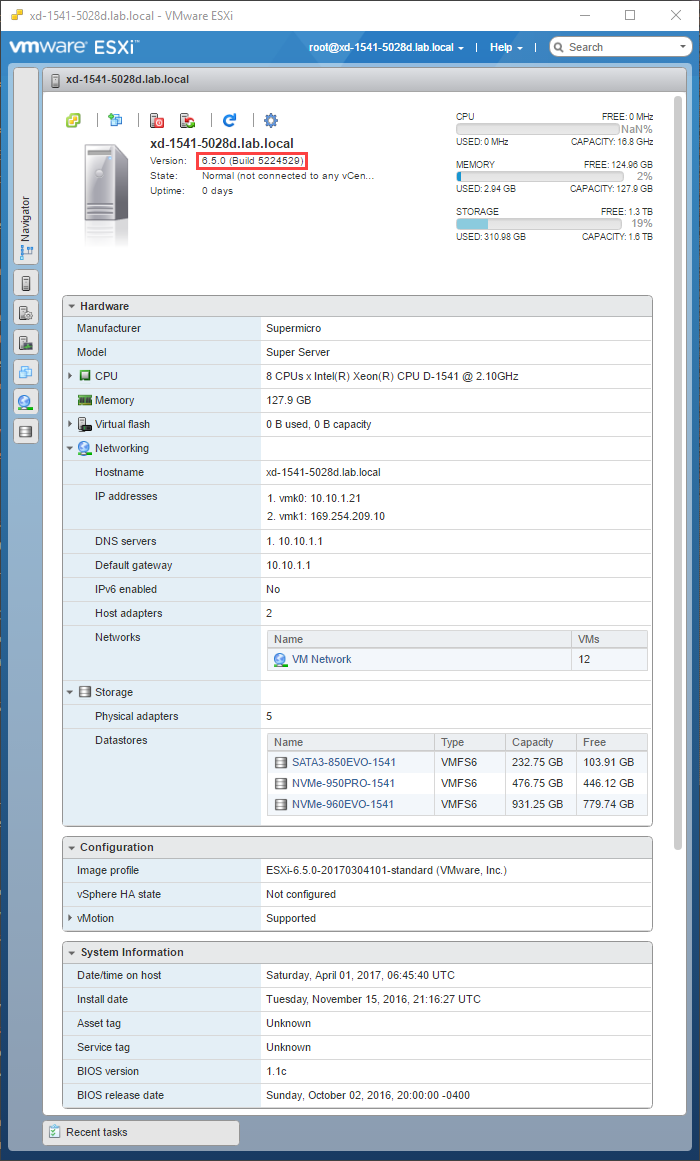
Task: Click the search magnifier icon
Action: click(559, 47)
